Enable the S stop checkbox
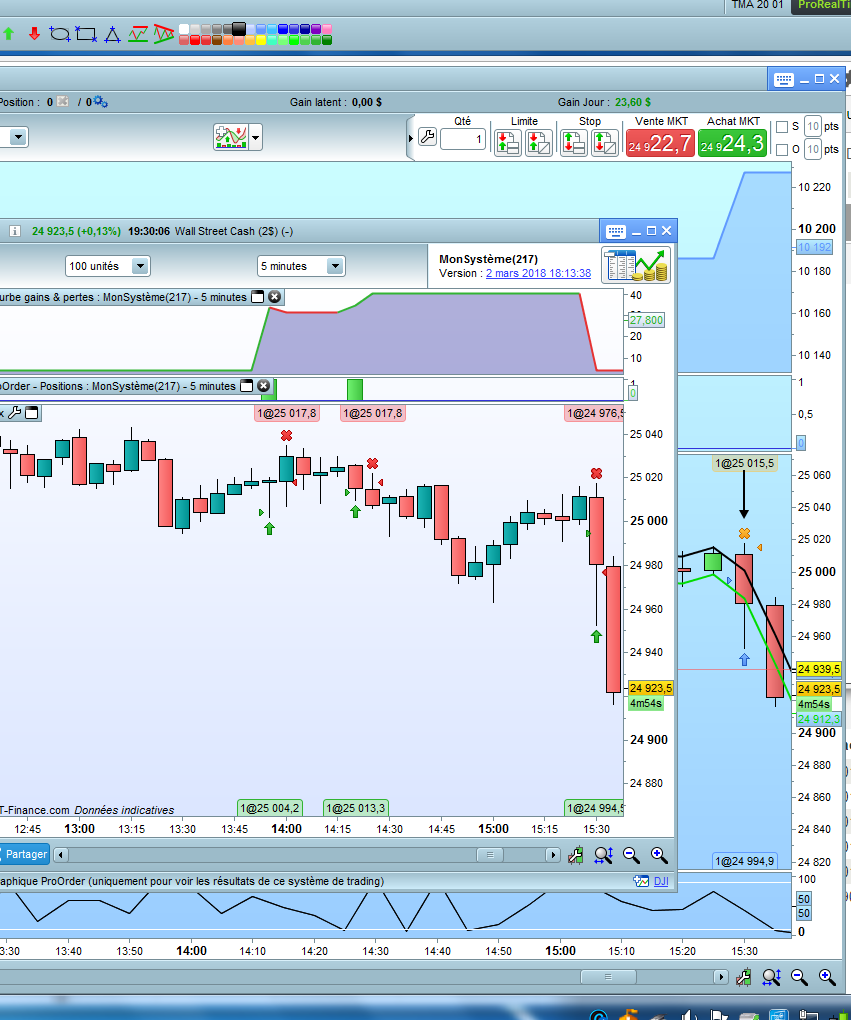The height and width of the screenshot is (1020, 851). pos(782,127)
